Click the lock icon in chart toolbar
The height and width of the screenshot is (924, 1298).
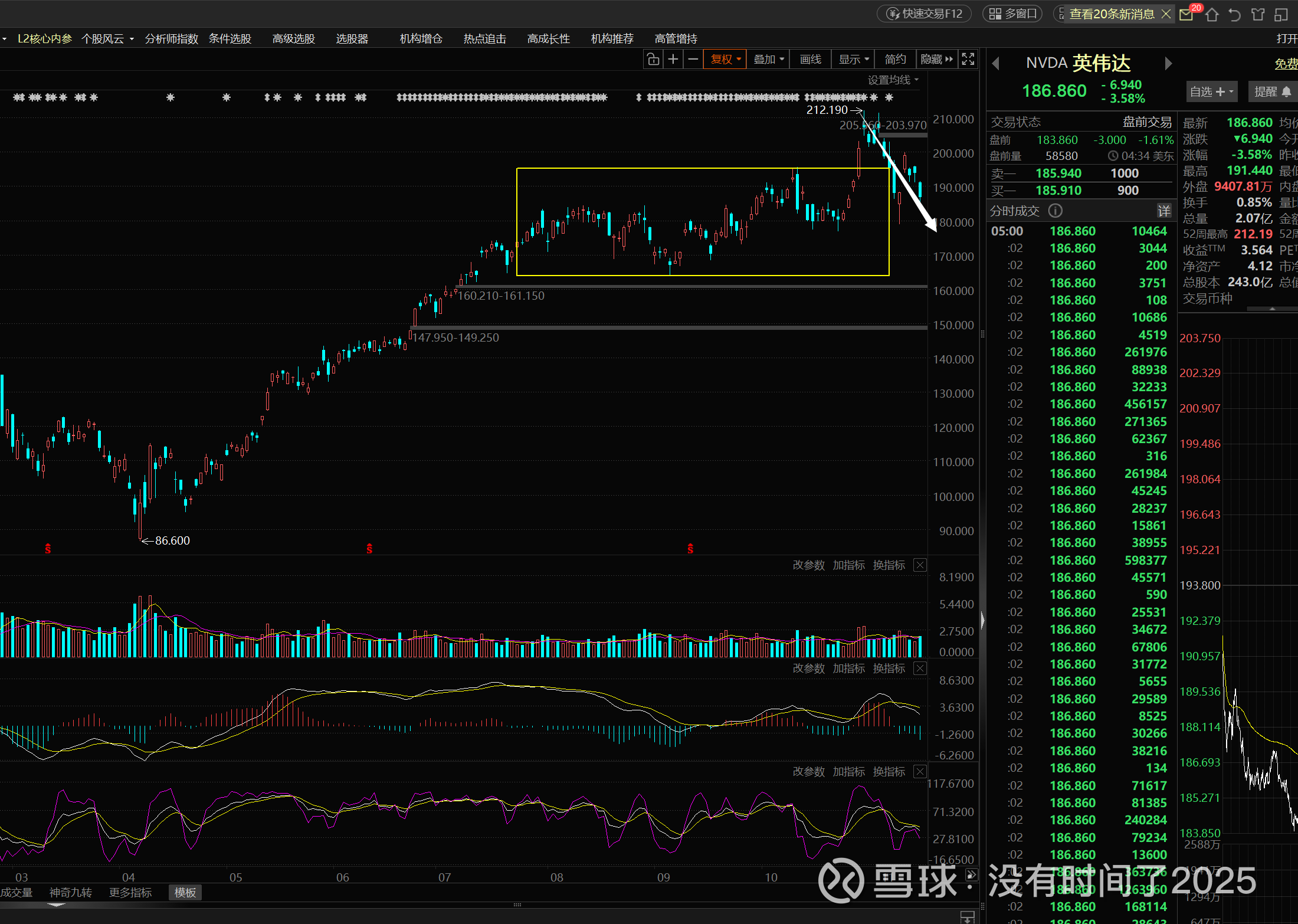653,59
